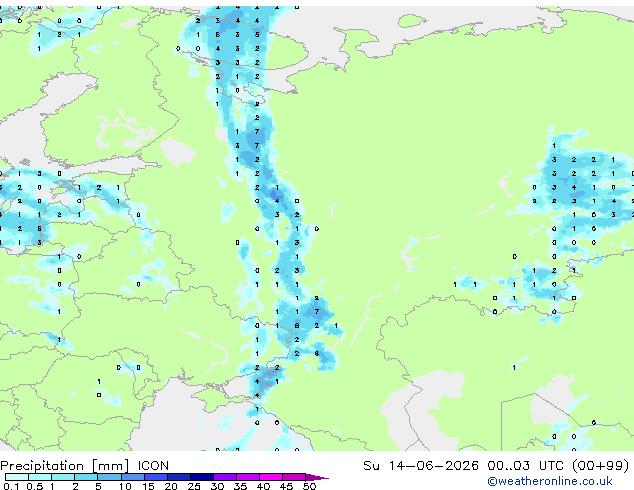The width and height of the screenshot is (634, 490).
Task: Pick the 35–40 mm magenta legend swatch
Action: 247,477
